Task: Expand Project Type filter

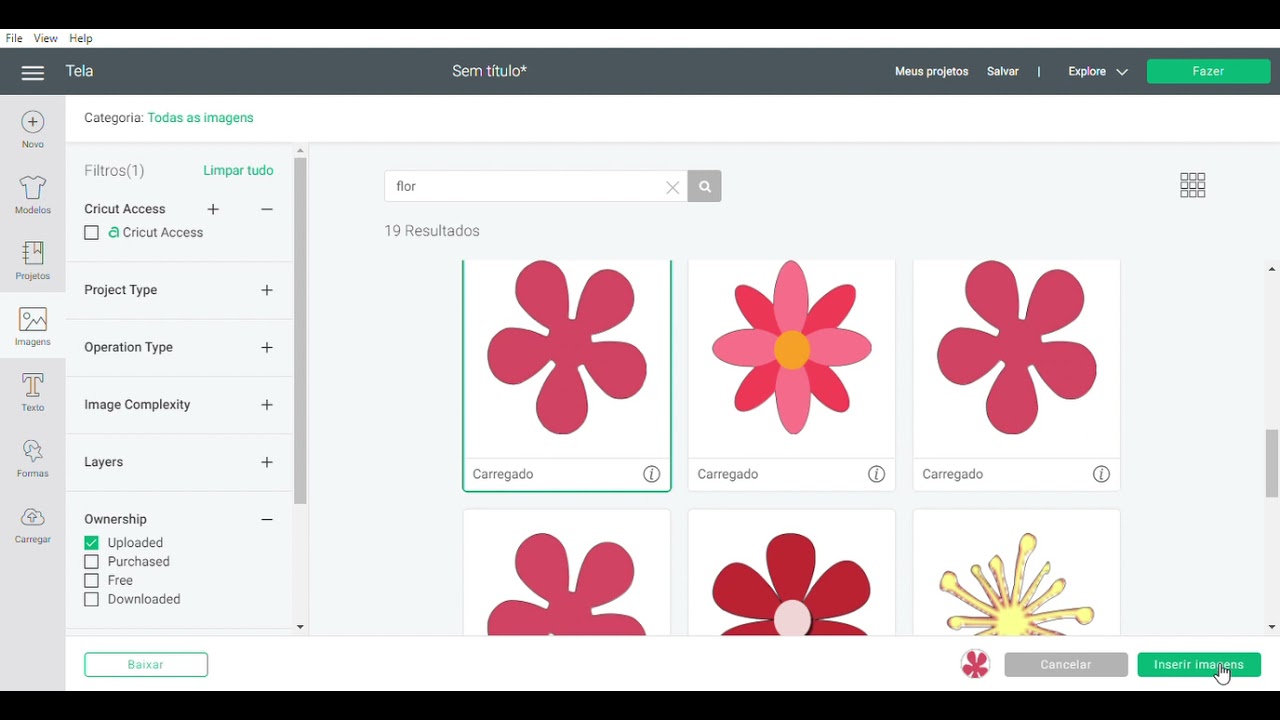Action: click(x=267, y=290)
